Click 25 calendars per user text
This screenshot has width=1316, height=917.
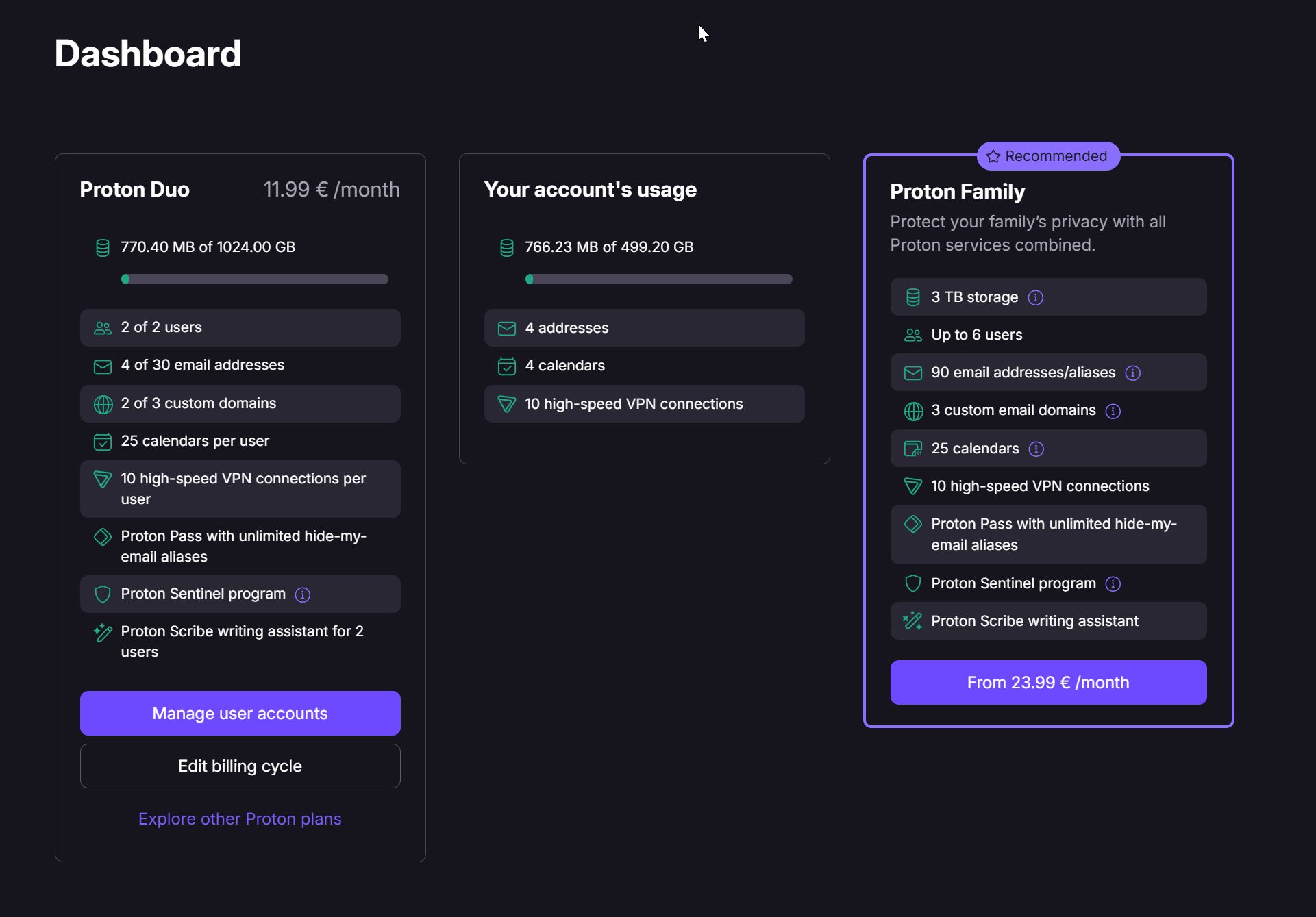[195, 441]
